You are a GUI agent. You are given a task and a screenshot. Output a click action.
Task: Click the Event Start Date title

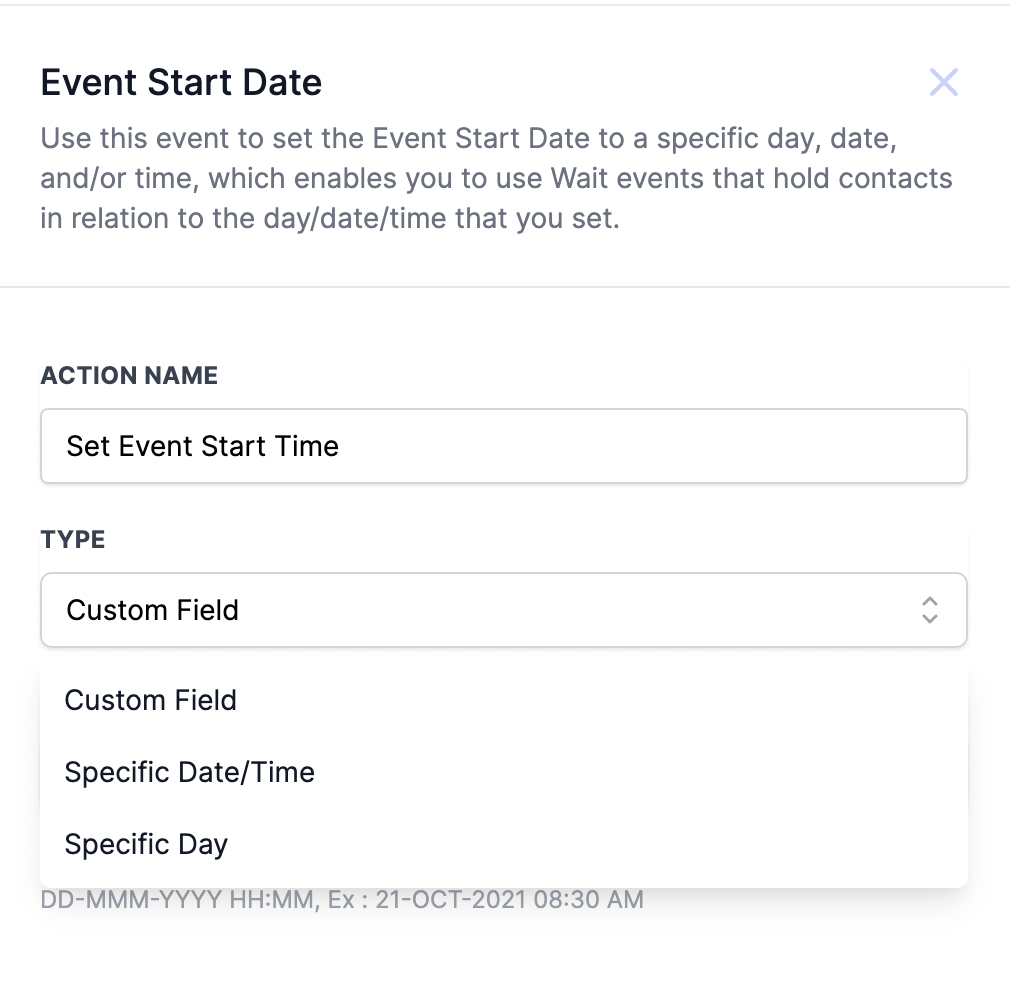181,82
